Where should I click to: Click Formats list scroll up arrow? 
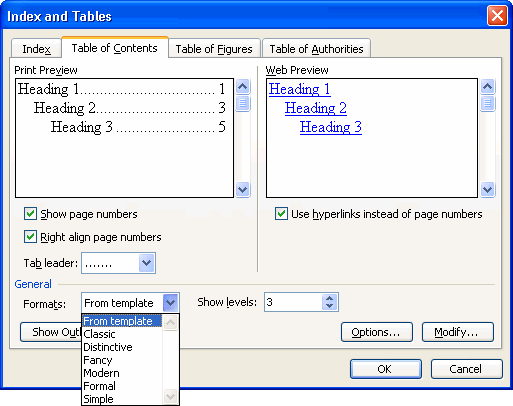171,323
